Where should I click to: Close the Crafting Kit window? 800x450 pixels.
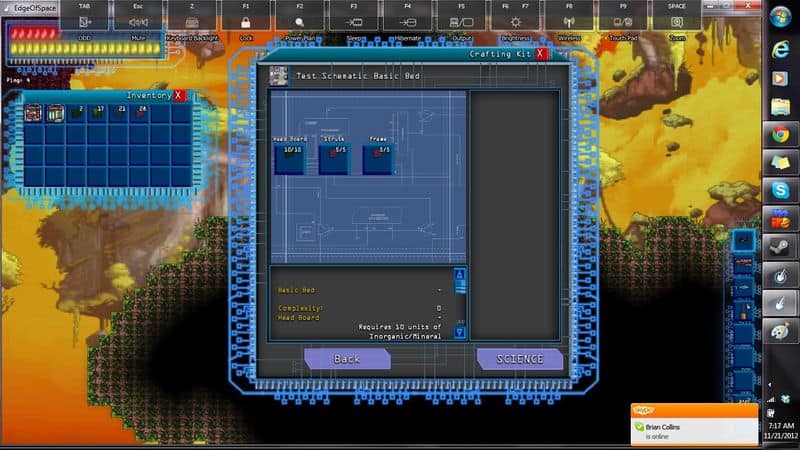coord(541,54)
